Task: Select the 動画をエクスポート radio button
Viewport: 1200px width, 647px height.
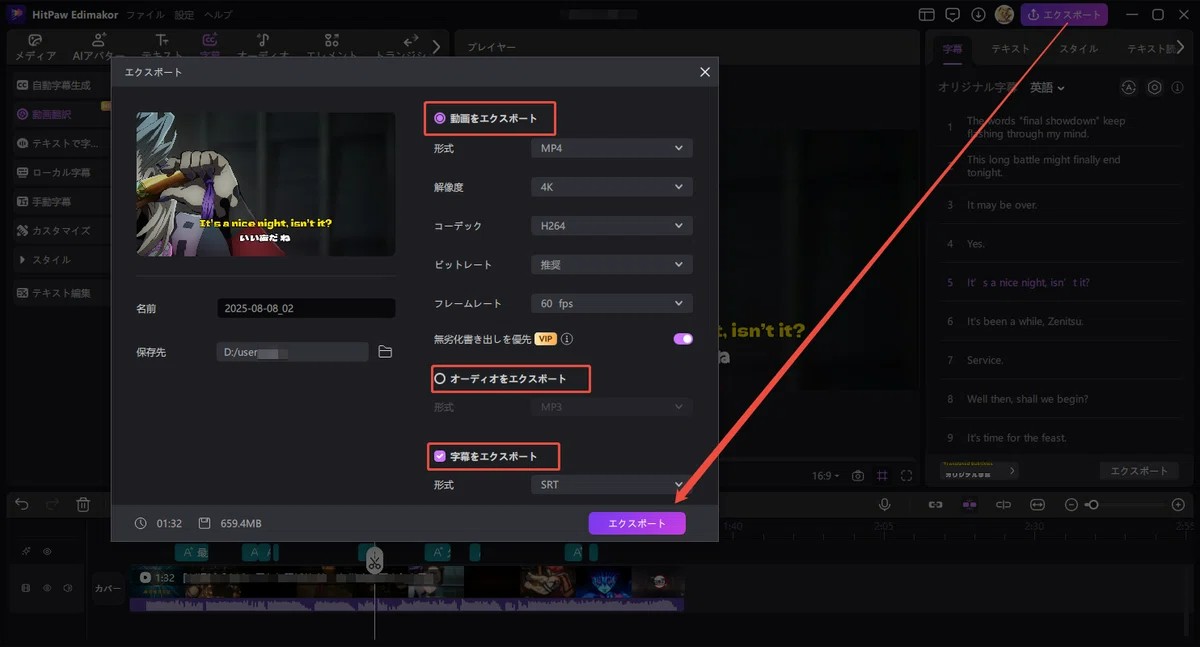Action: (440, 118)
